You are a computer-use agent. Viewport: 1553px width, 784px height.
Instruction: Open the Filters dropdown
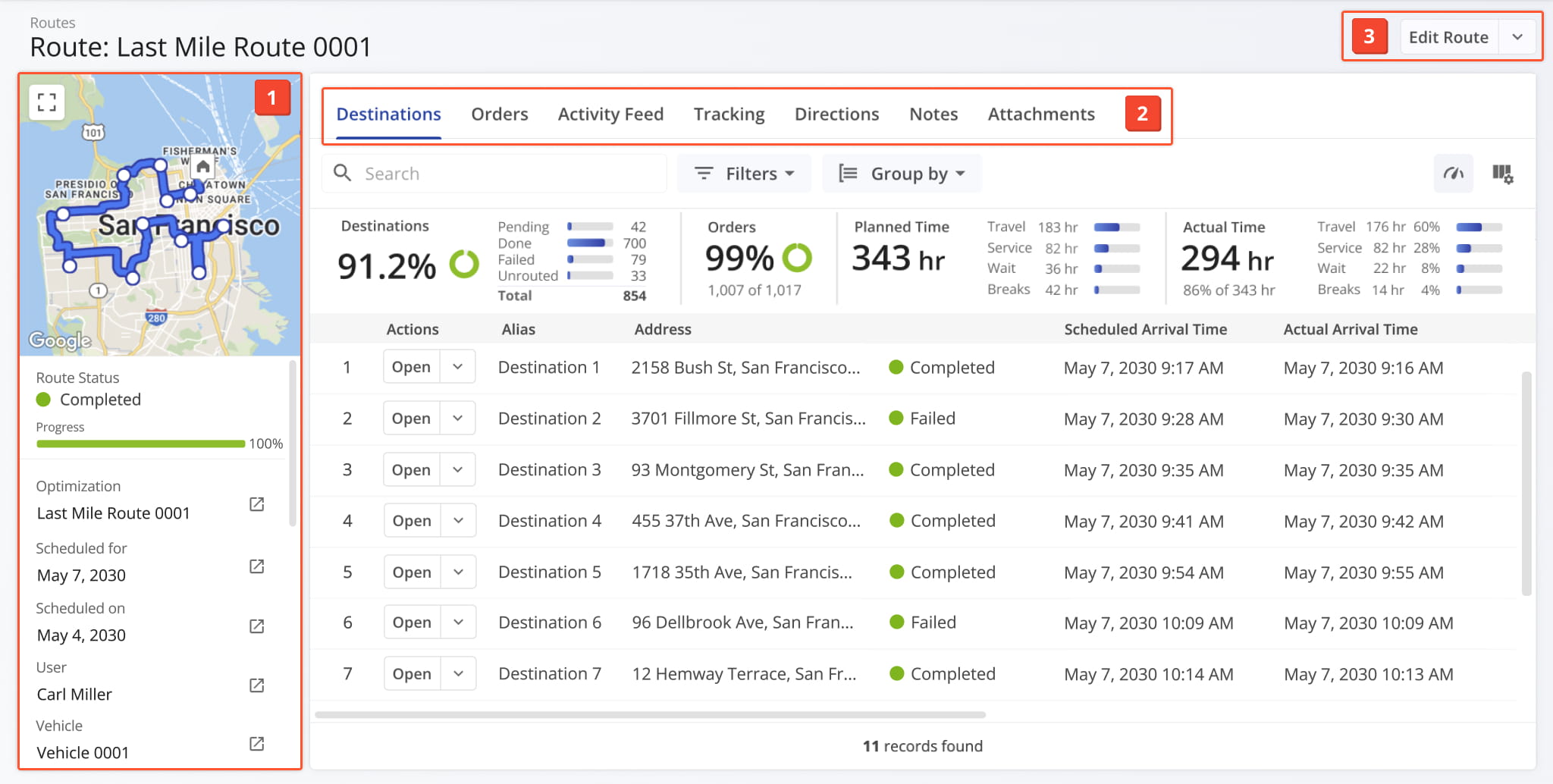click(744, 174)
